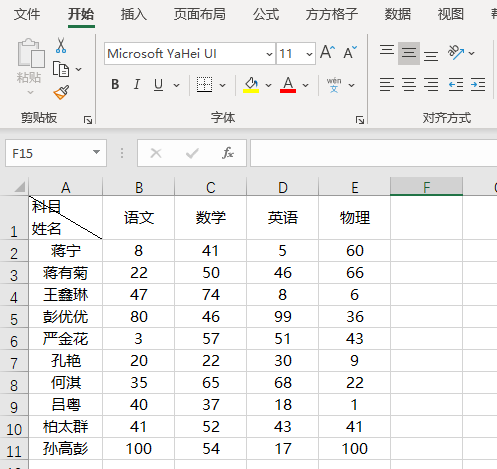The width and height of the screenshot is (497, 469).
Task: Click the text orientation icon
Action: coord(456,53)
